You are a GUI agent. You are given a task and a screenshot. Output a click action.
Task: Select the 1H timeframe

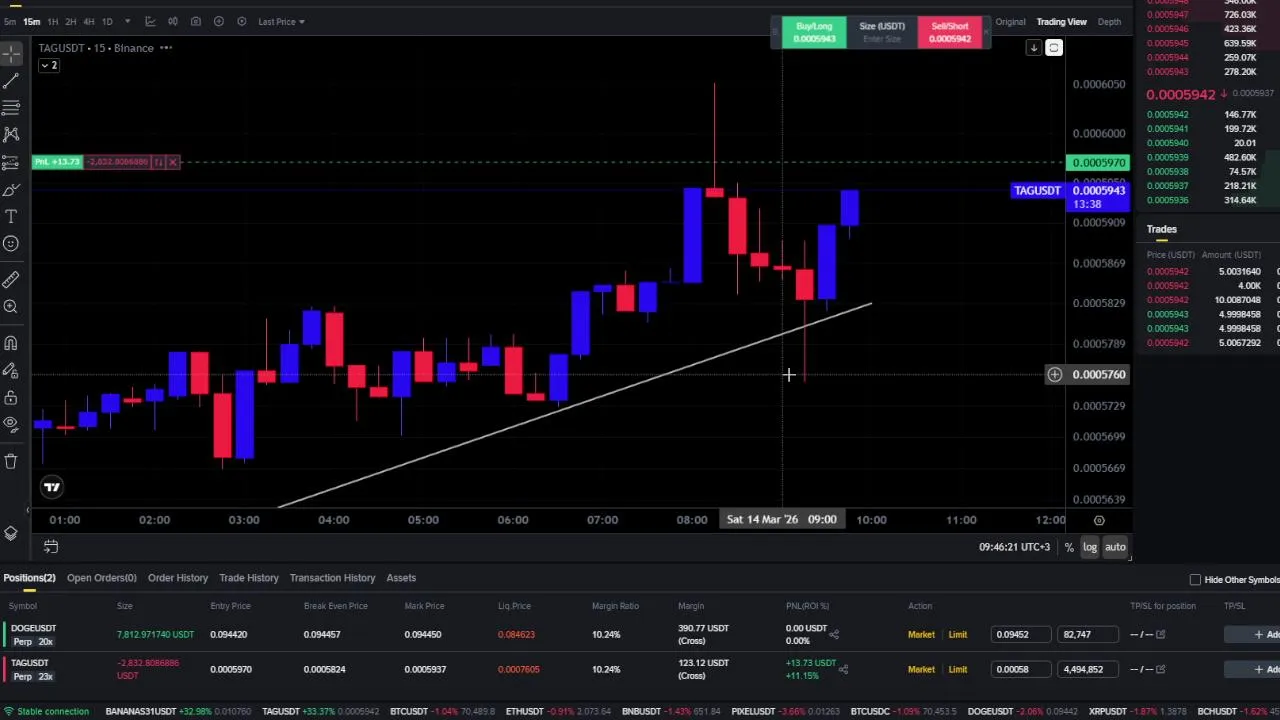pos(53,21)
